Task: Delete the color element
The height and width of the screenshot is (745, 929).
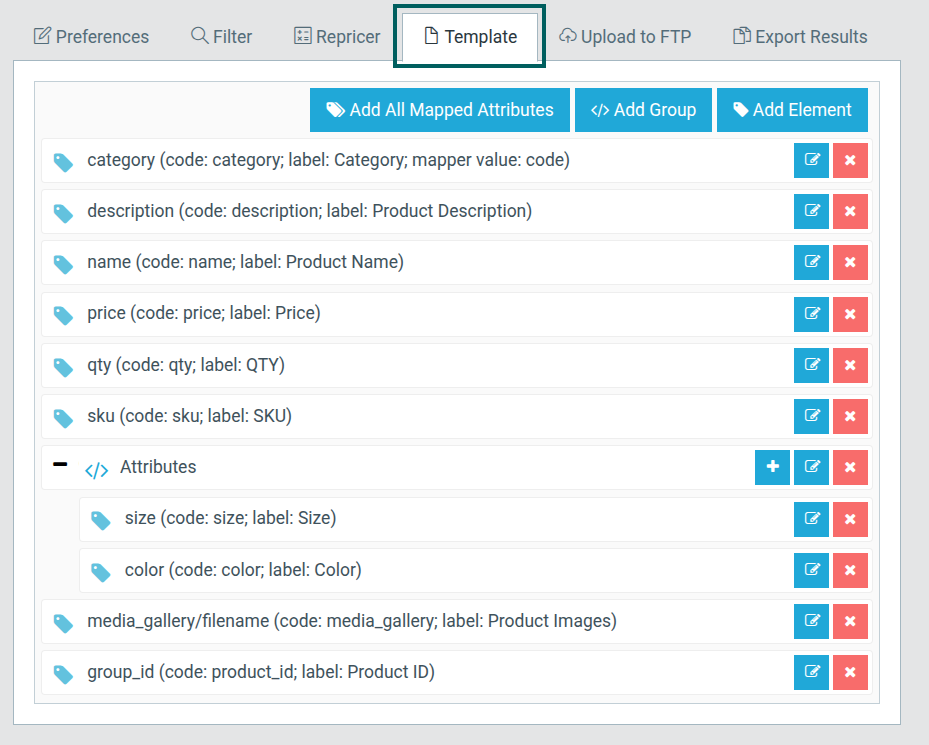Action: tap(850, 570)
